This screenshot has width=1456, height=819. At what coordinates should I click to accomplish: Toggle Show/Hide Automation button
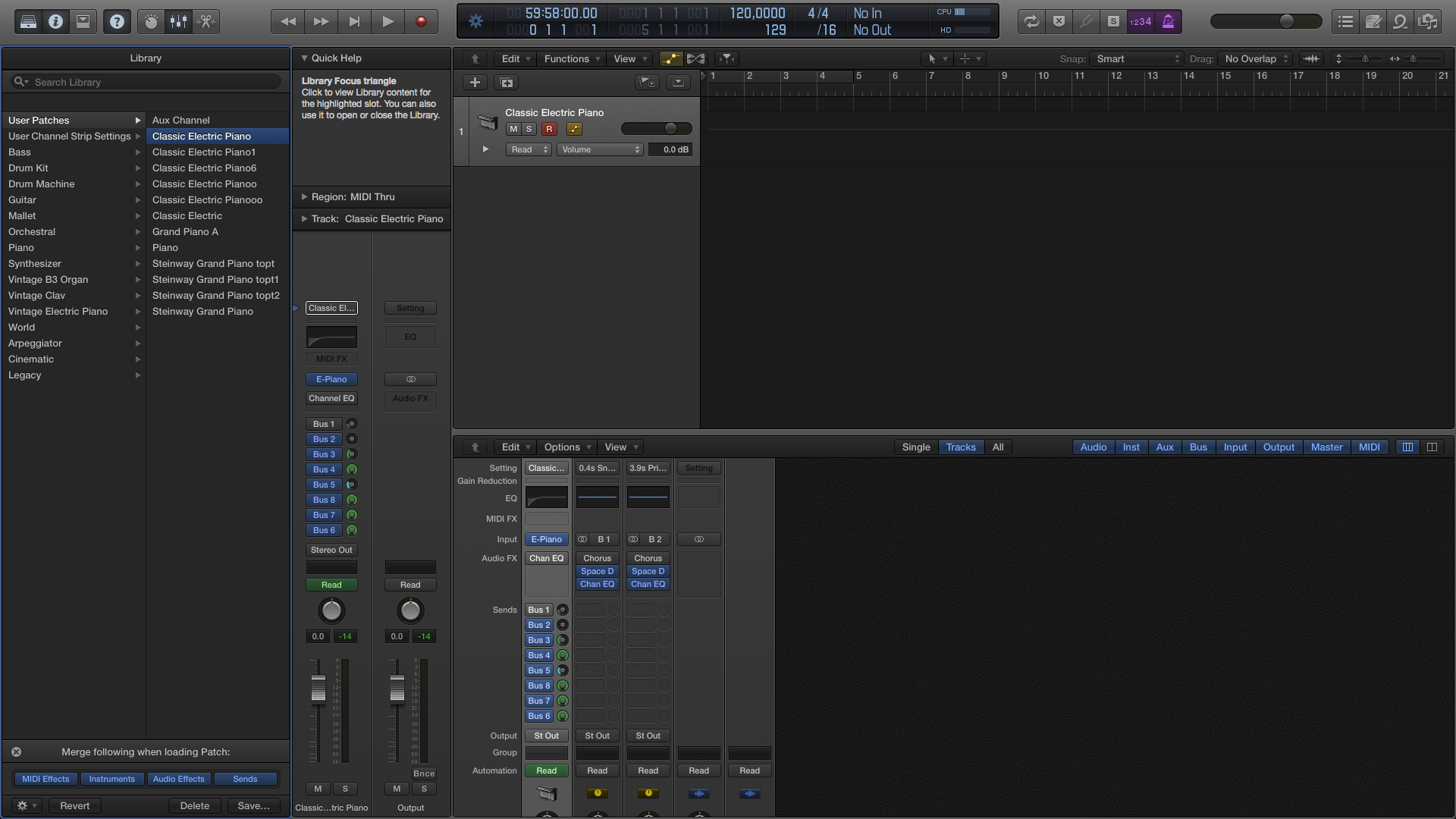pos(670,58)
